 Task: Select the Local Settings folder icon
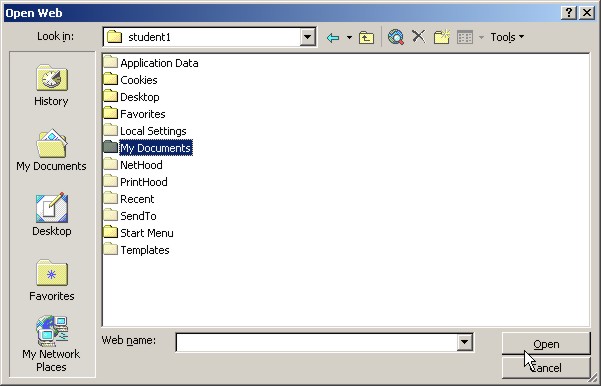click(110, 130)
